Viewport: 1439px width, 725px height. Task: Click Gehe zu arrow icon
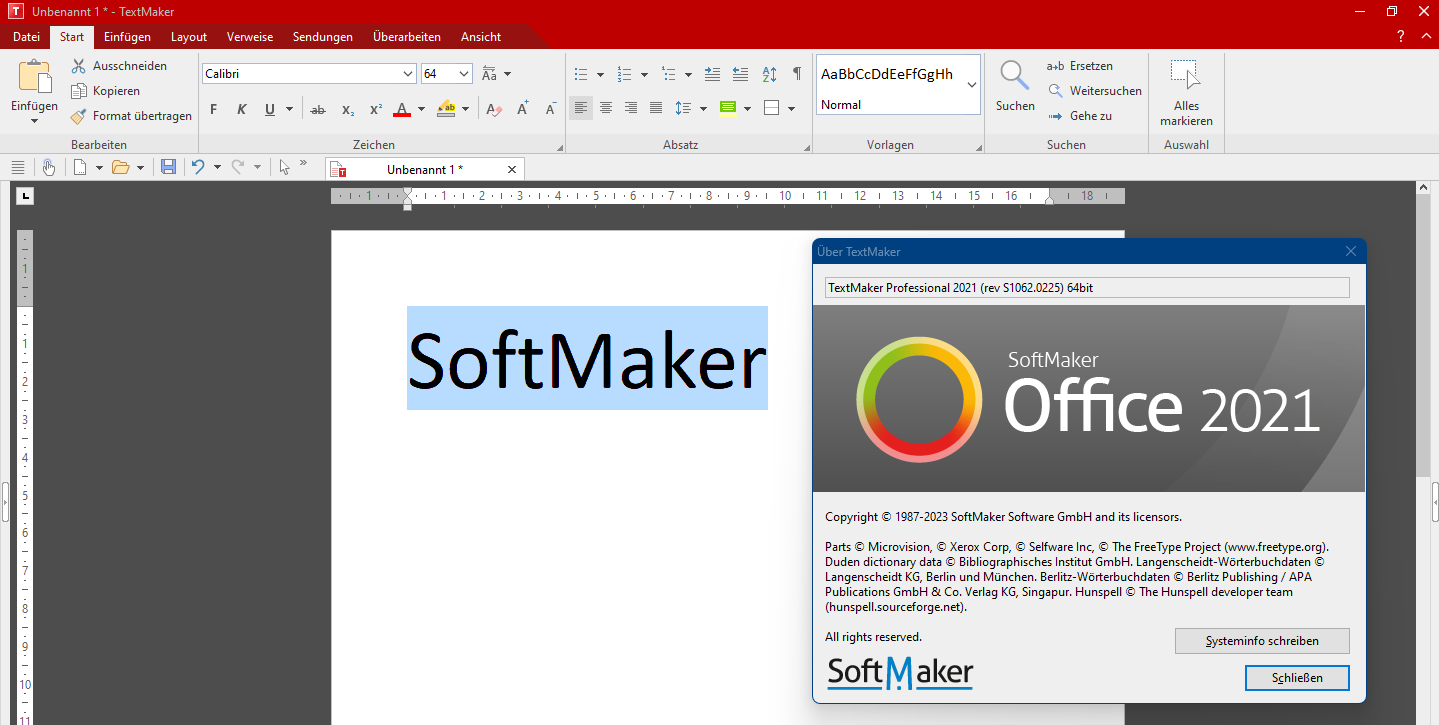(x=1055, y=116)
